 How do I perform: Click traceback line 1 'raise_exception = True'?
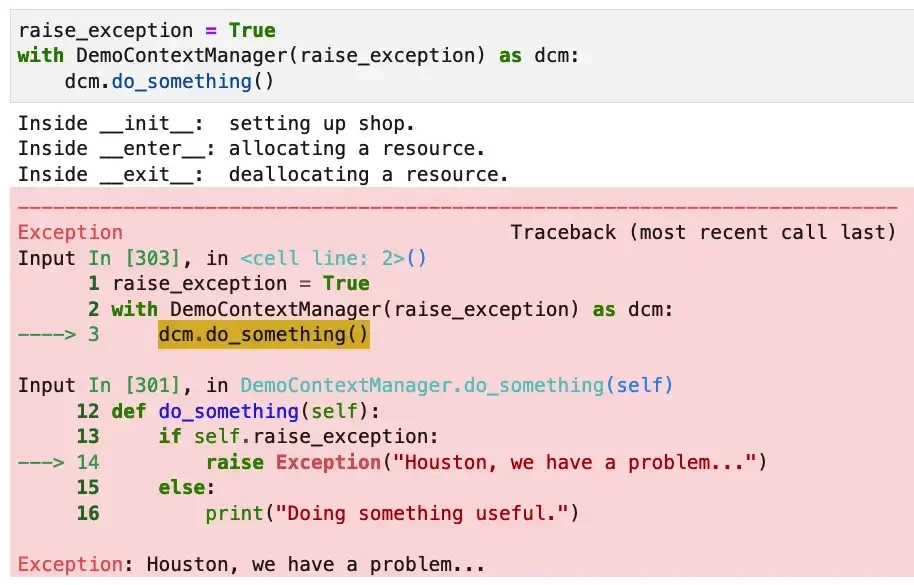pos(241,284)
